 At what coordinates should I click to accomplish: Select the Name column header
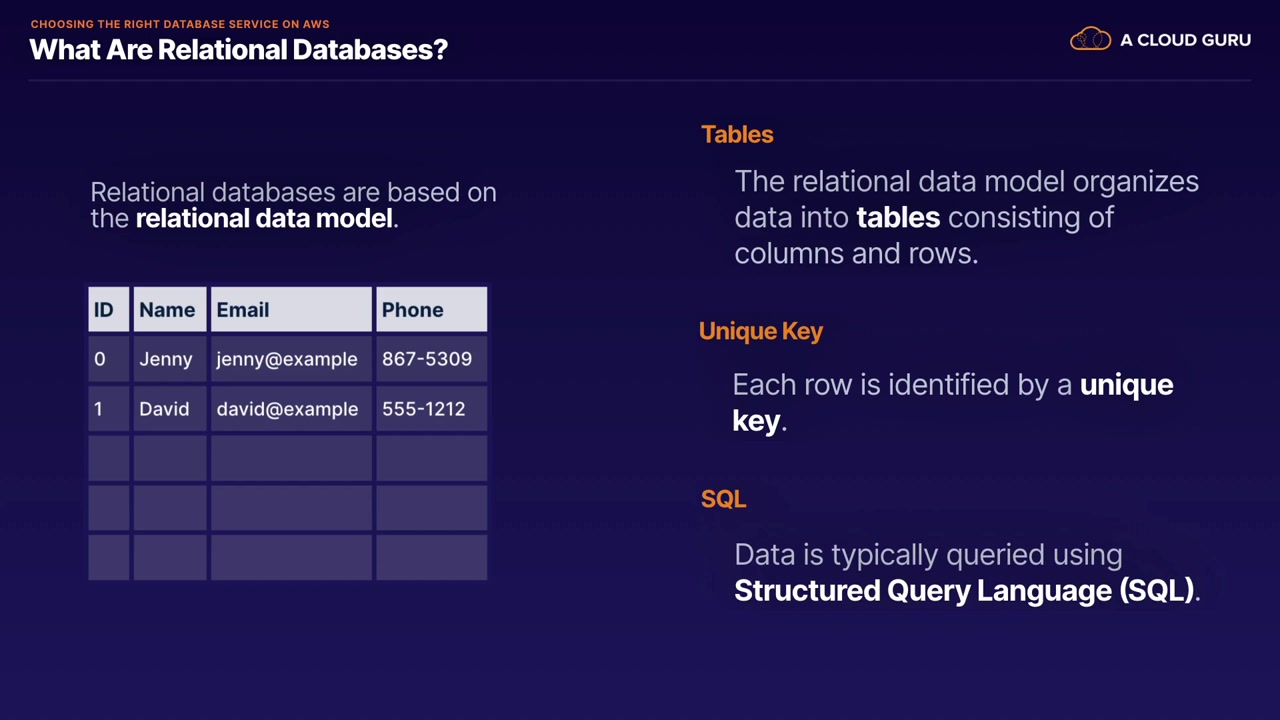169,310
